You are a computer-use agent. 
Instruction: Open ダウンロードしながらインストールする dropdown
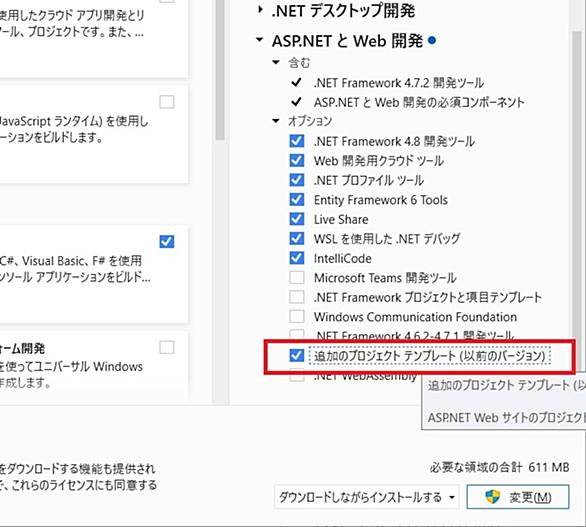[x=367, y=497]
